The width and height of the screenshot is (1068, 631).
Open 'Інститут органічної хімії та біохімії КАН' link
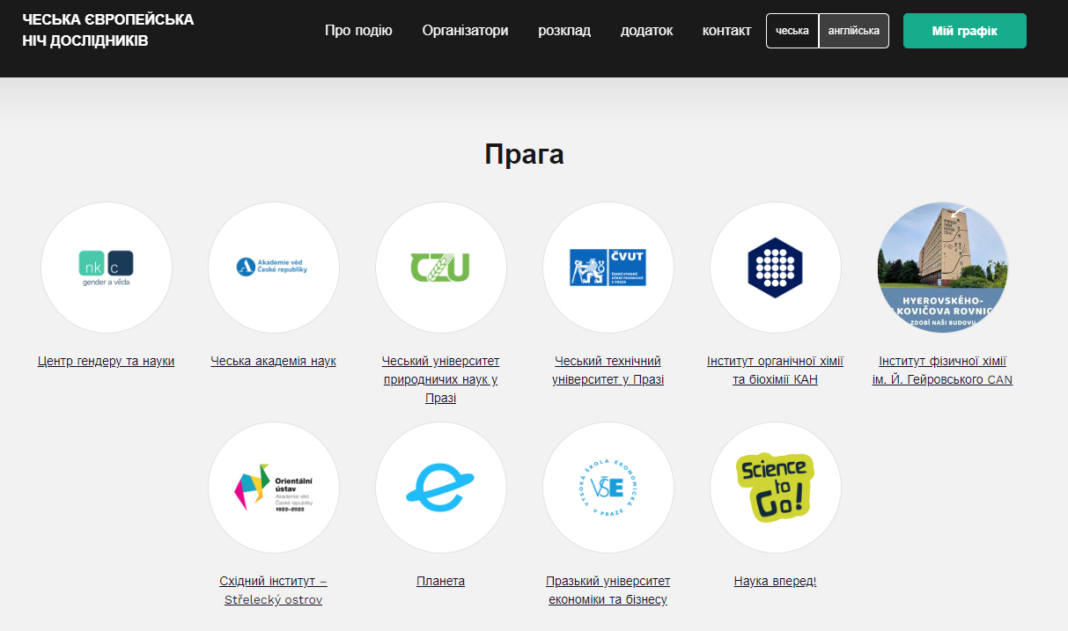pos(775,370)
